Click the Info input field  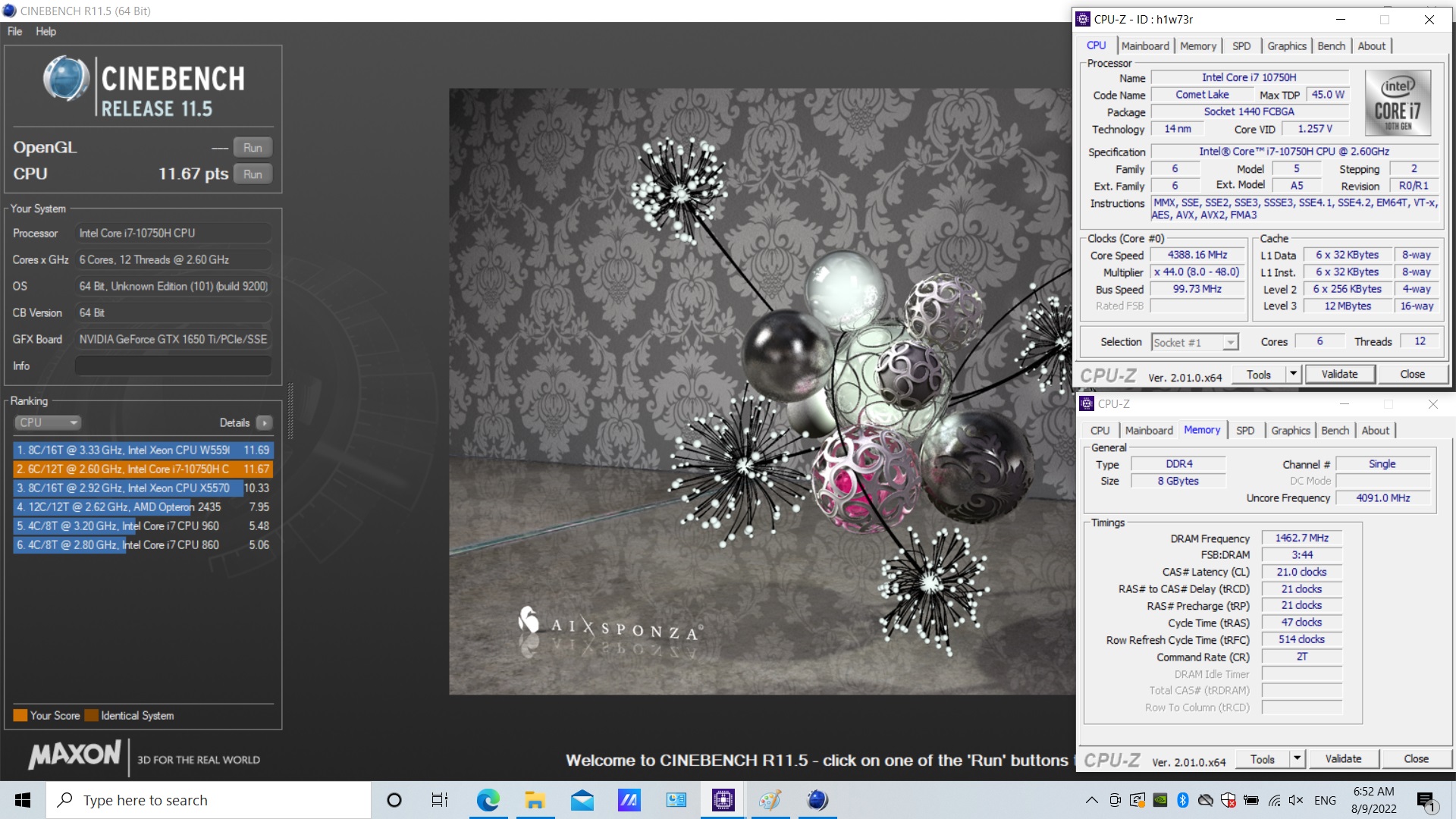173,366
